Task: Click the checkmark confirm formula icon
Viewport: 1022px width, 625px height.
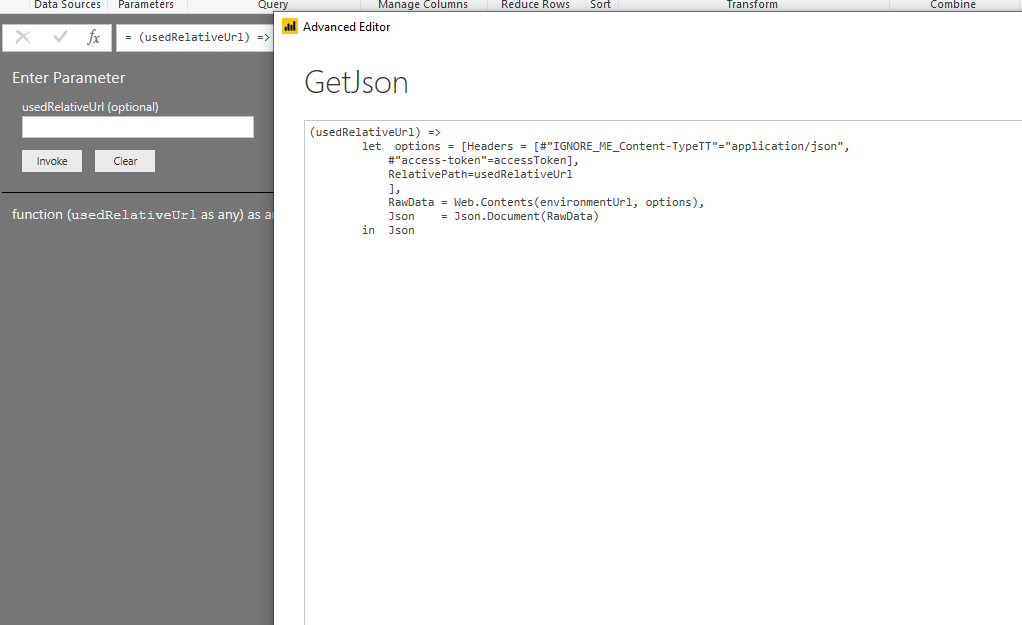Action: pos(61,37)
